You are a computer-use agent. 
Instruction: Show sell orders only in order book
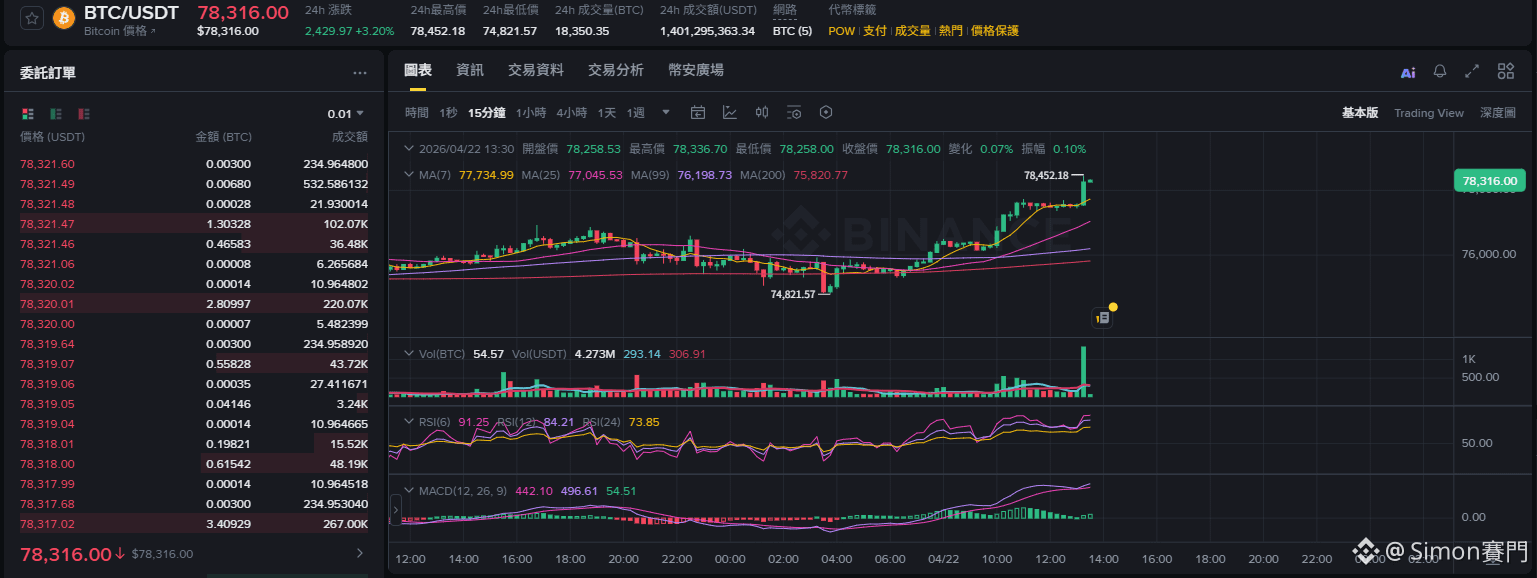tap(84, 114)
